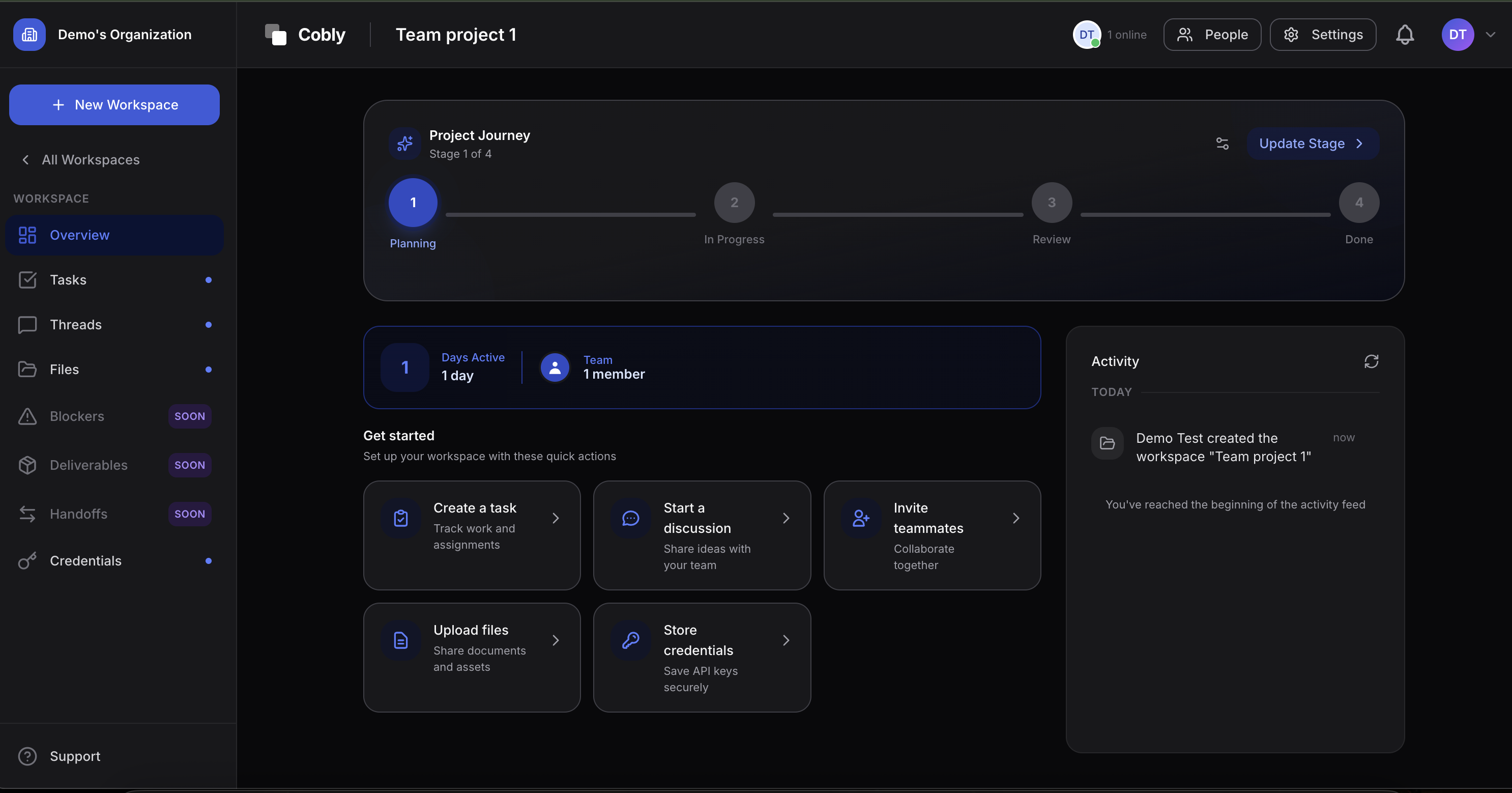This screenshot has width=1512, height=793.
Task: Select stage 2 In Progress marker
Action: tap(734, 203)
